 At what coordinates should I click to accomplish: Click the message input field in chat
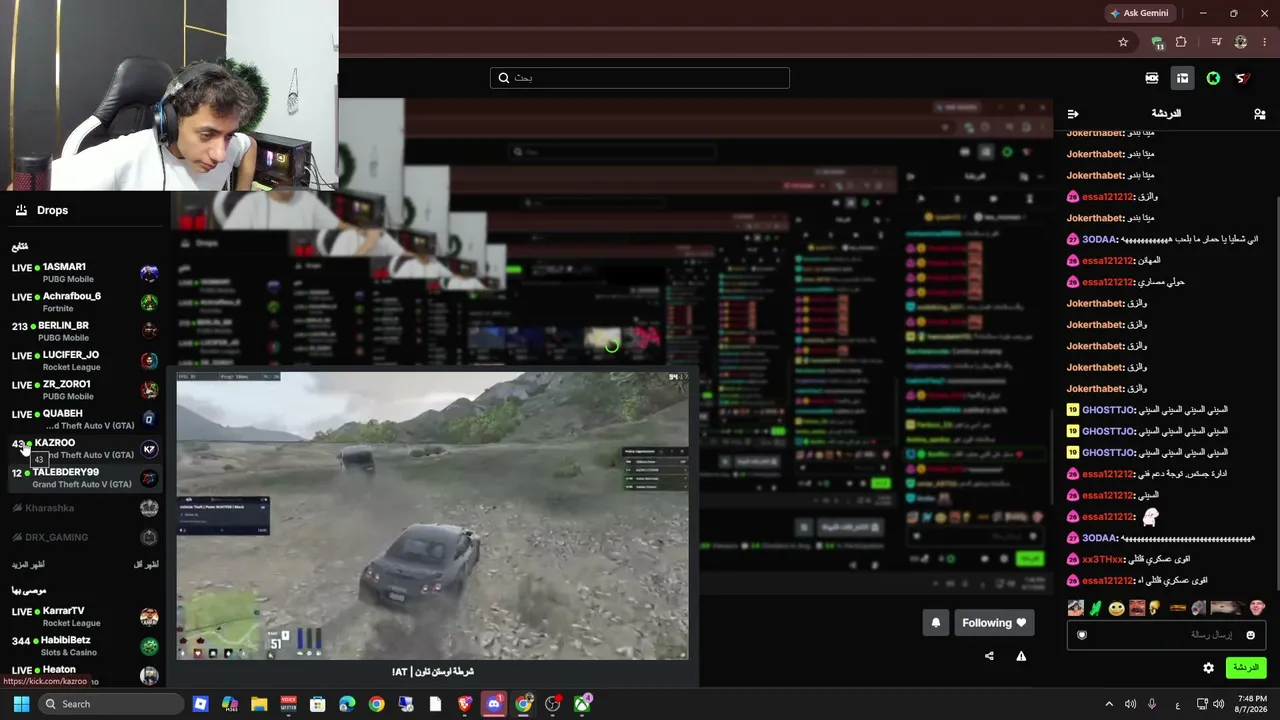tap(1166, 635)
